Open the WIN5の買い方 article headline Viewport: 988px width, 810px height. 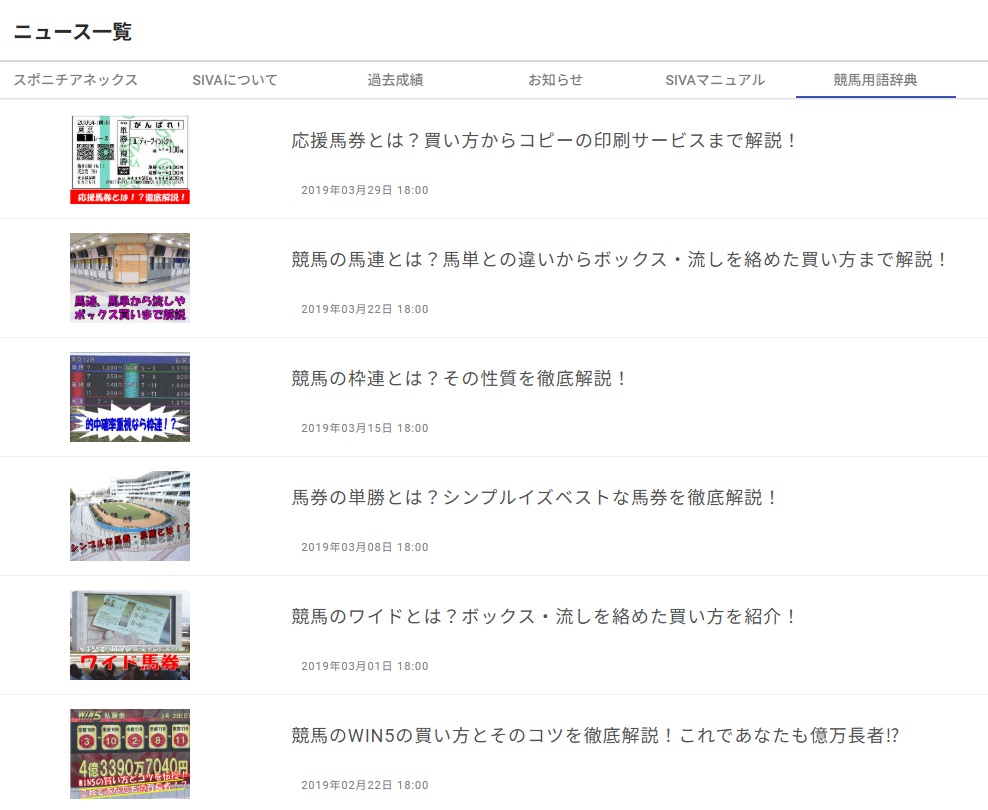tap(596, 736)
